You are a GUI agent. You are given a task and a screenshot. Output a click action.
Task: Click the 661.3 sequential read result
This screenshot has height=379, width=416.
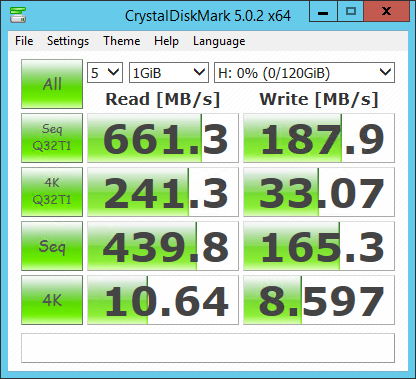(x=163, y=138)
